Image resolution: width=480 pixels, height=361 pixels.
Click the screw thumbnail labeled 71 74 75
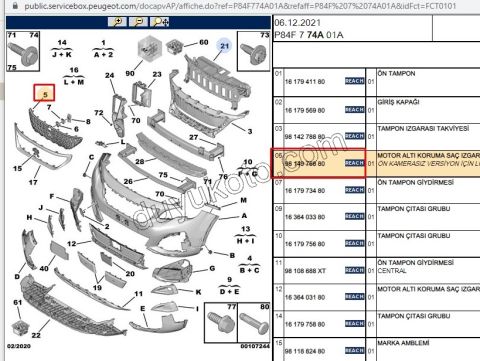coord(23,51)
